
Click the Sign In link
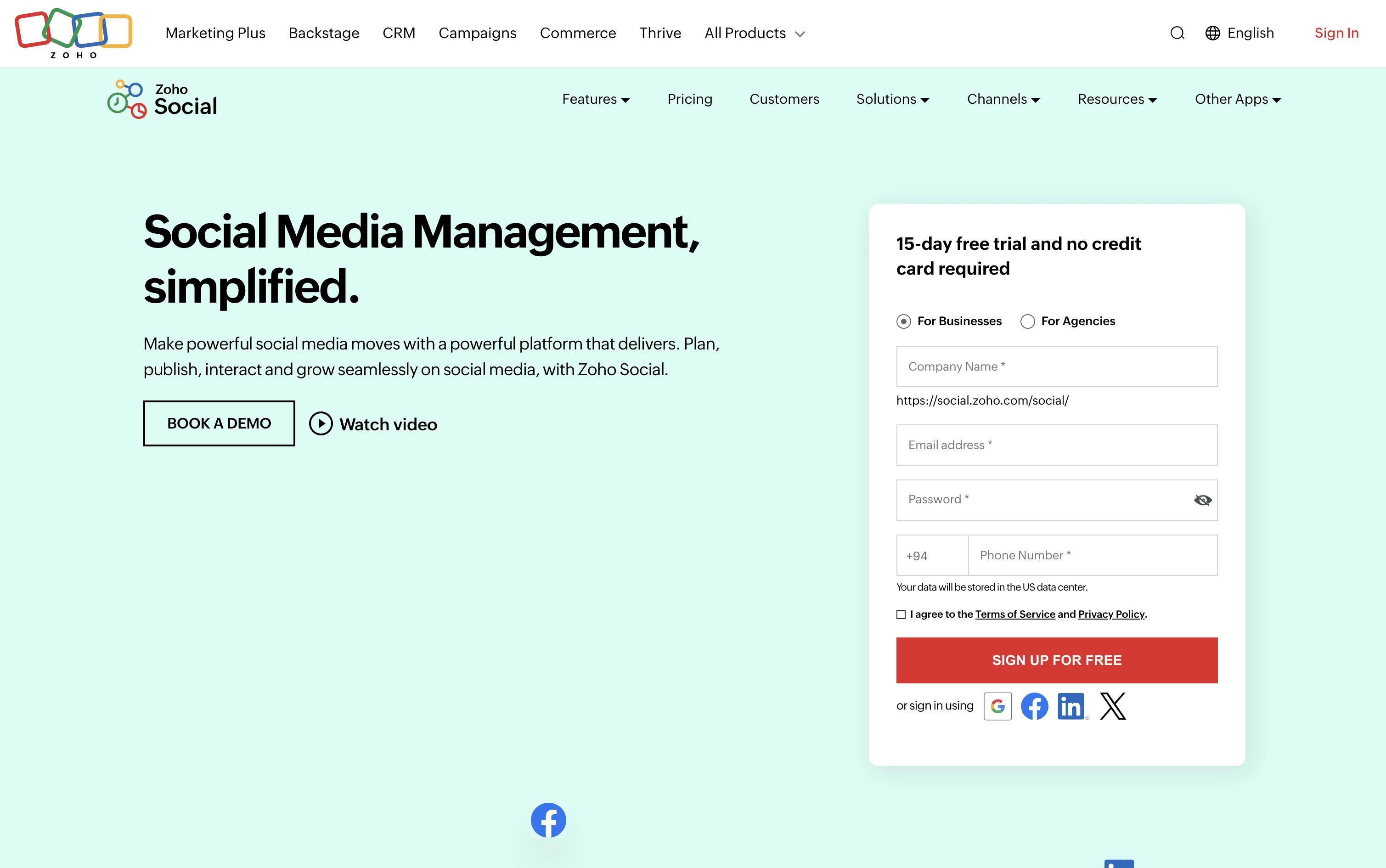pos(1336,33)
